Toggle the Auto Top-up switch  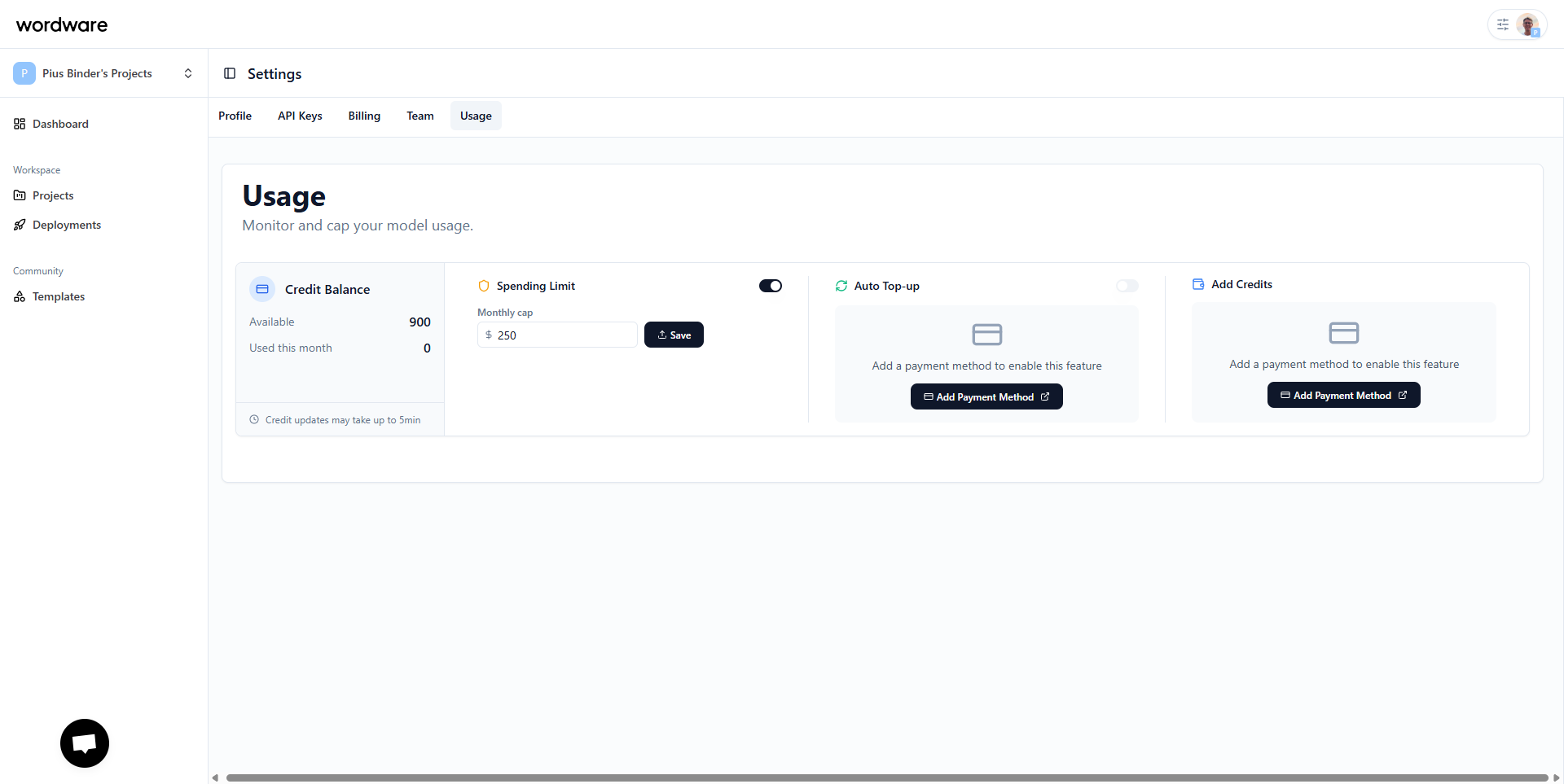click(1127, 286)
